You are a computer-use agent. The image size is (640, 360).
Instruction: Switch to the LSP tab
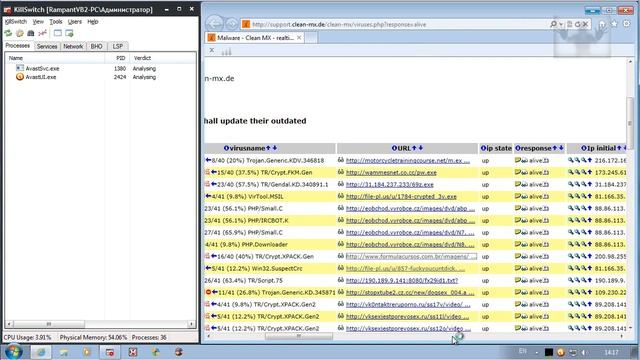click(x=118, y=47)
